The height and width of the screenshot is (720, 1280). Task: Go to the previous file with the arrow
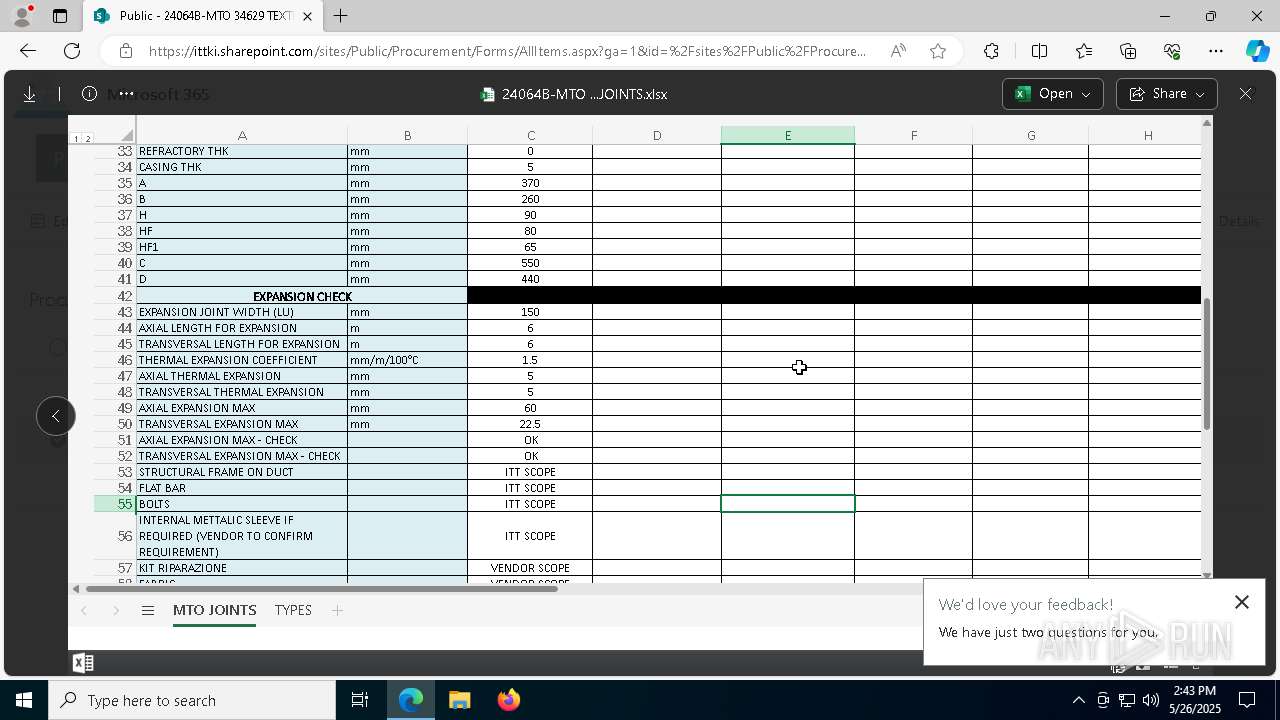point(56,416)
